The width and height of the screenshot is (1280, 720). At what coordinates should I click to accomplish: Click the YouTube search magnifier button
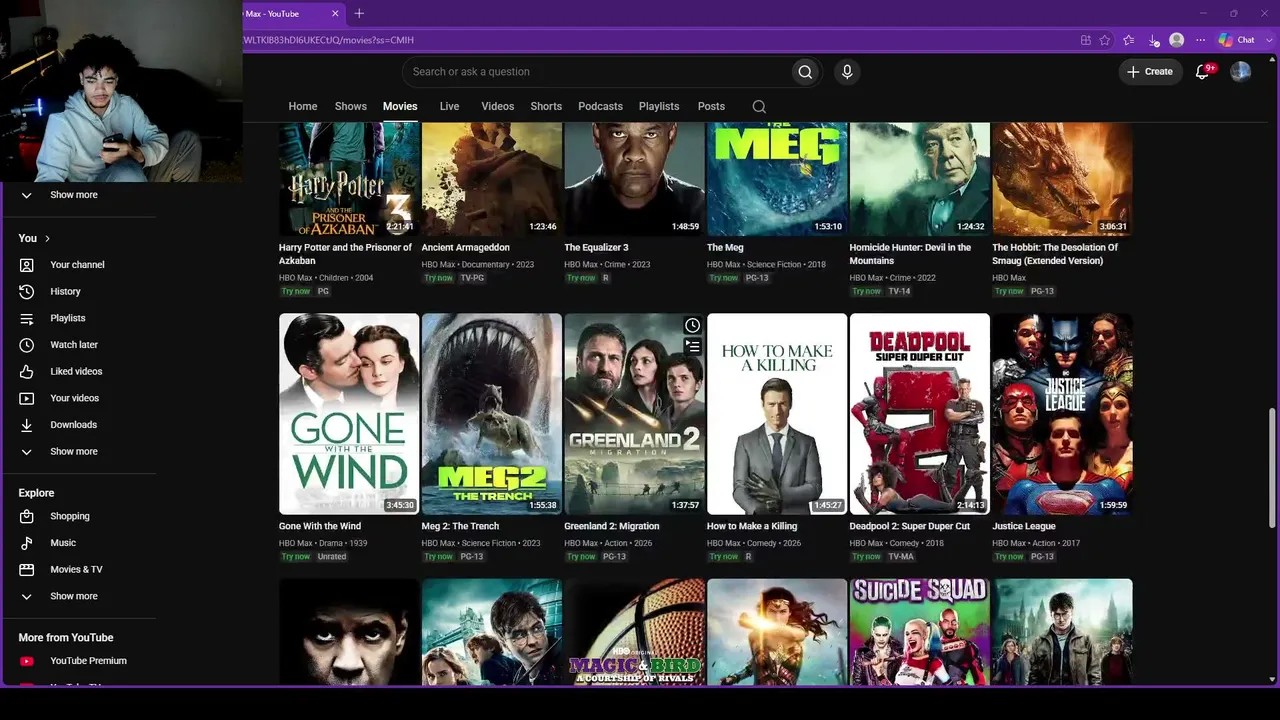[x=805, y=72]
